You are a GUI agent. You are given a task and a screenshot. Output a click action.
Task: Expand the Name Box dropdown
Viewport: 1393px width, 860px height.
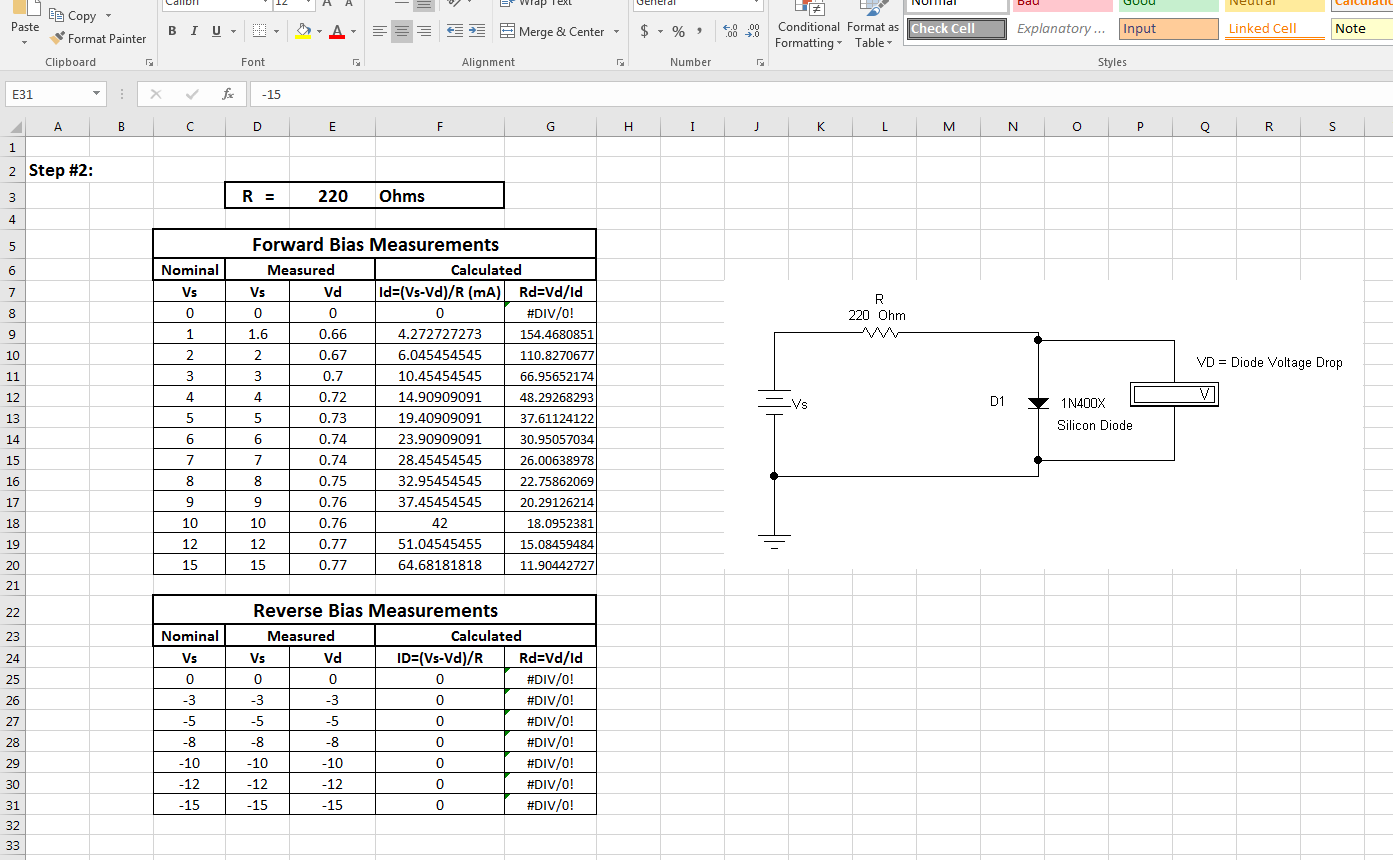click(96, 94)
